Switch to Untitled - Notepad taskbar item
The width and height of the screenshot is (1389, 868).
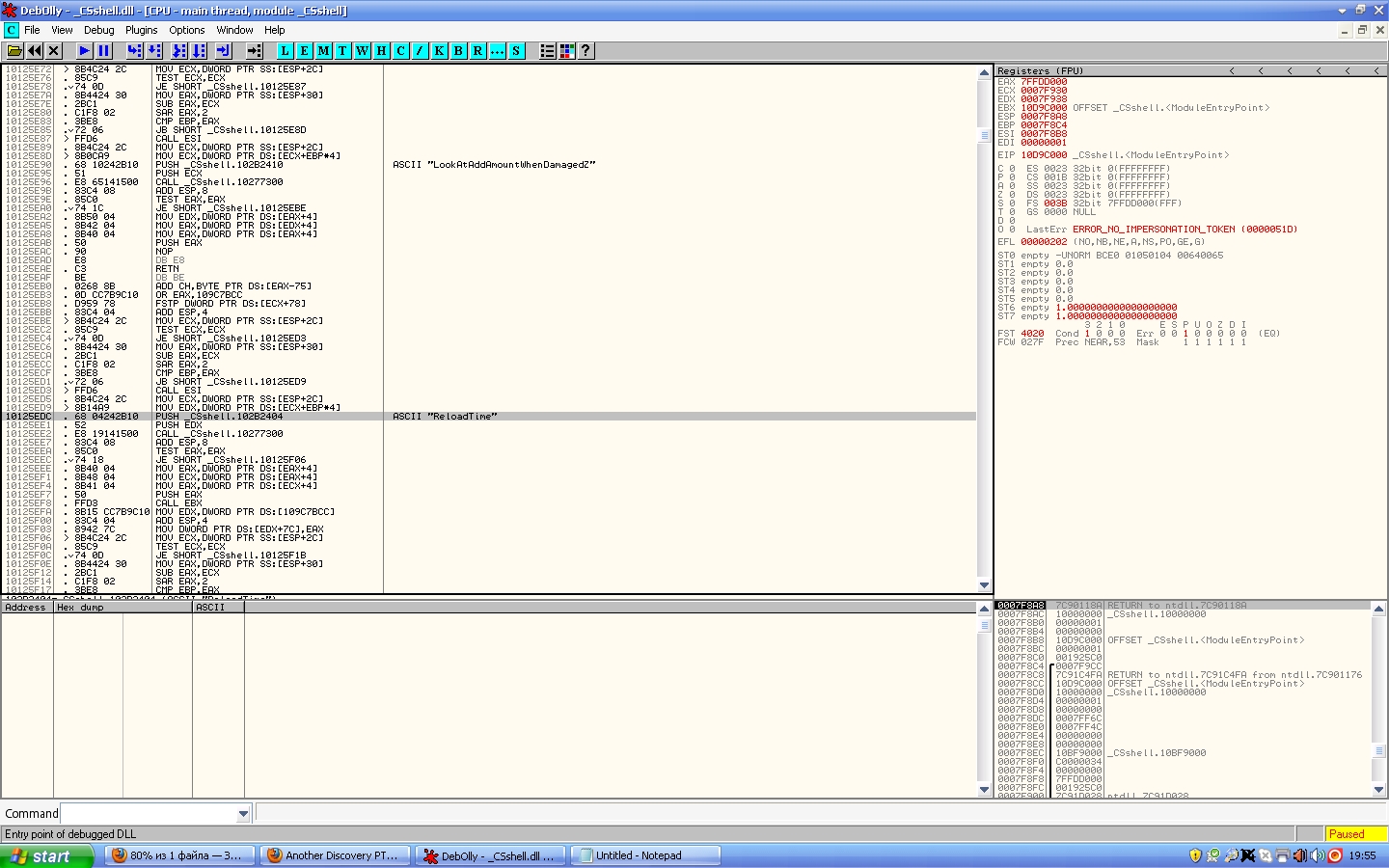click(x=645, y=855)
